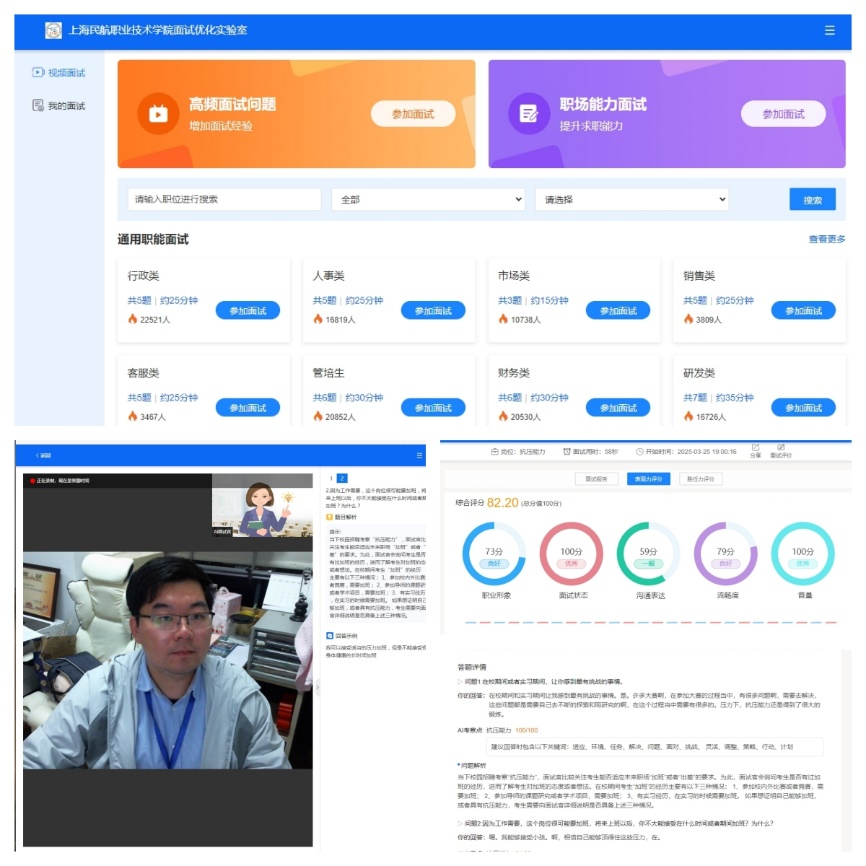Click the purple 职场能力面试 edit icon
The width and height of the screenshot is (866, 866).
[528, 113]
